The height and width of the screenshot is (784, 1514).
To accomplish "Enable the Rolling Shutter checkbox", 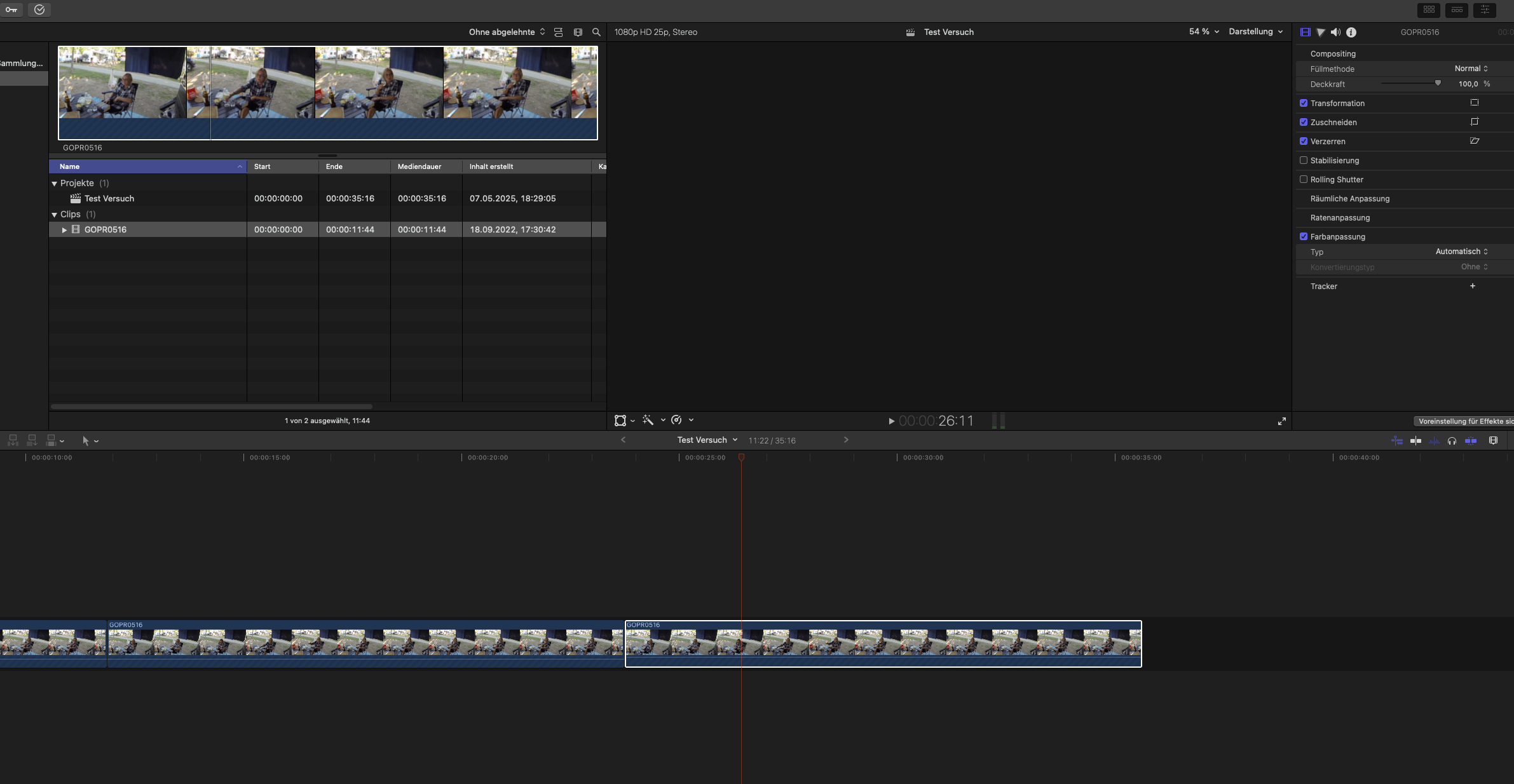I will [x=1304, y=179].
